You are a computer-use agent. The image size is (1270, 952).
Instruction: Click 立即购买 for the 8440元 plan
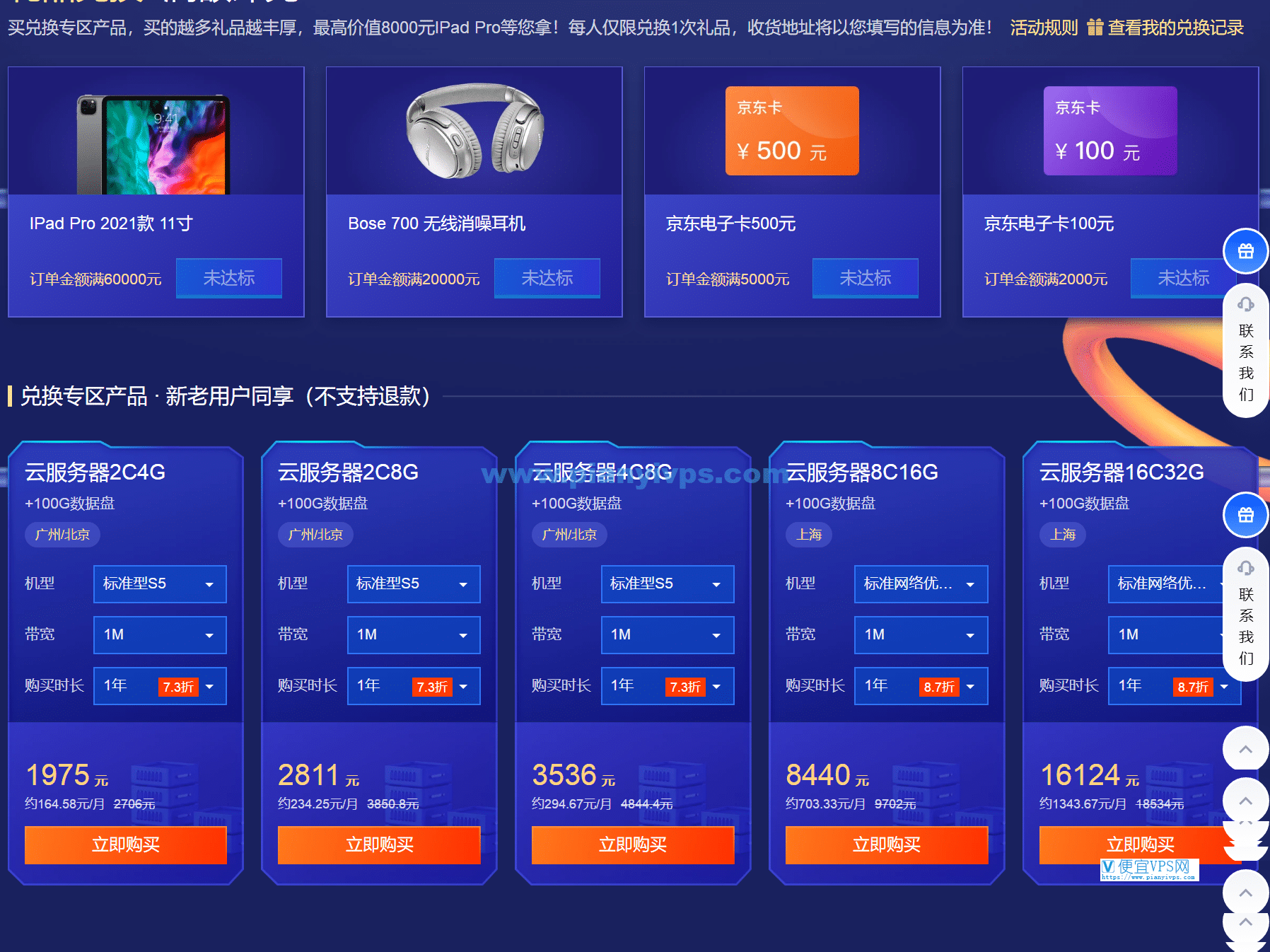coord(887,845)
